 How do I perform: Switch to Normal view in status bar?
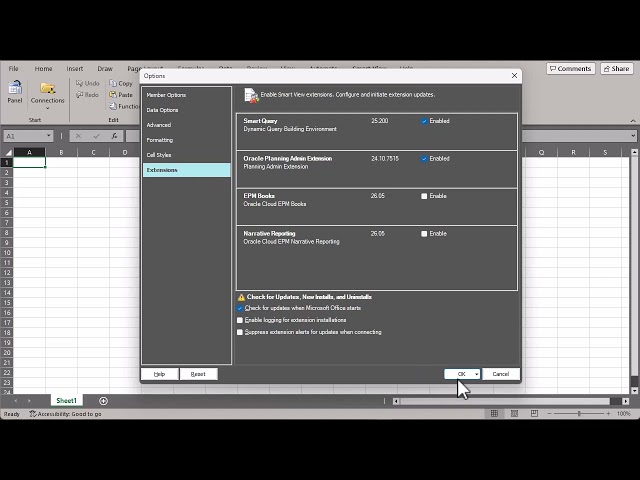point(494,413)
